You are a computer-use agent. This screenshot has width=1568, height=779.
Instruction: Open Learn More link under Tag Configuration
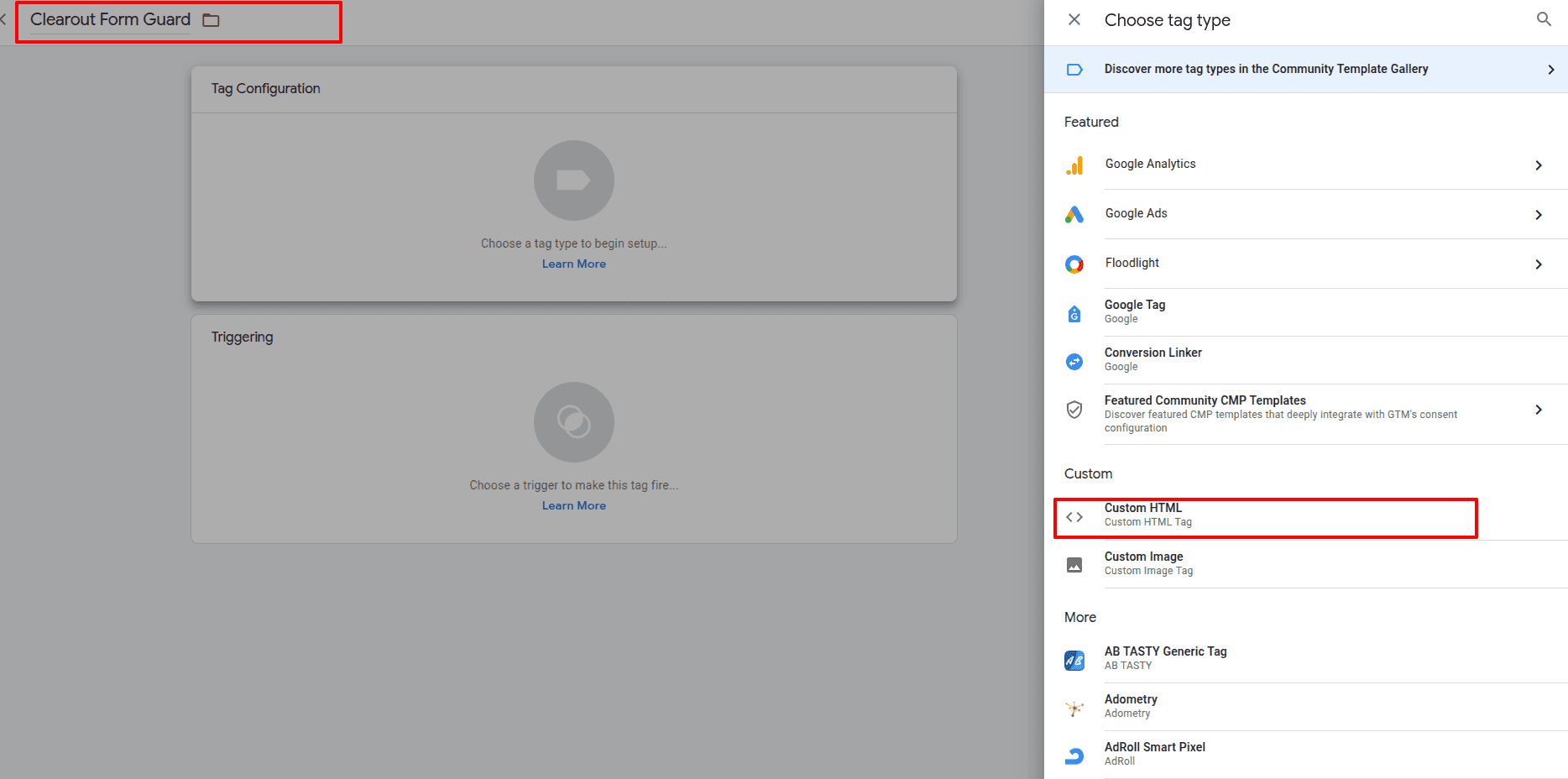573,264
